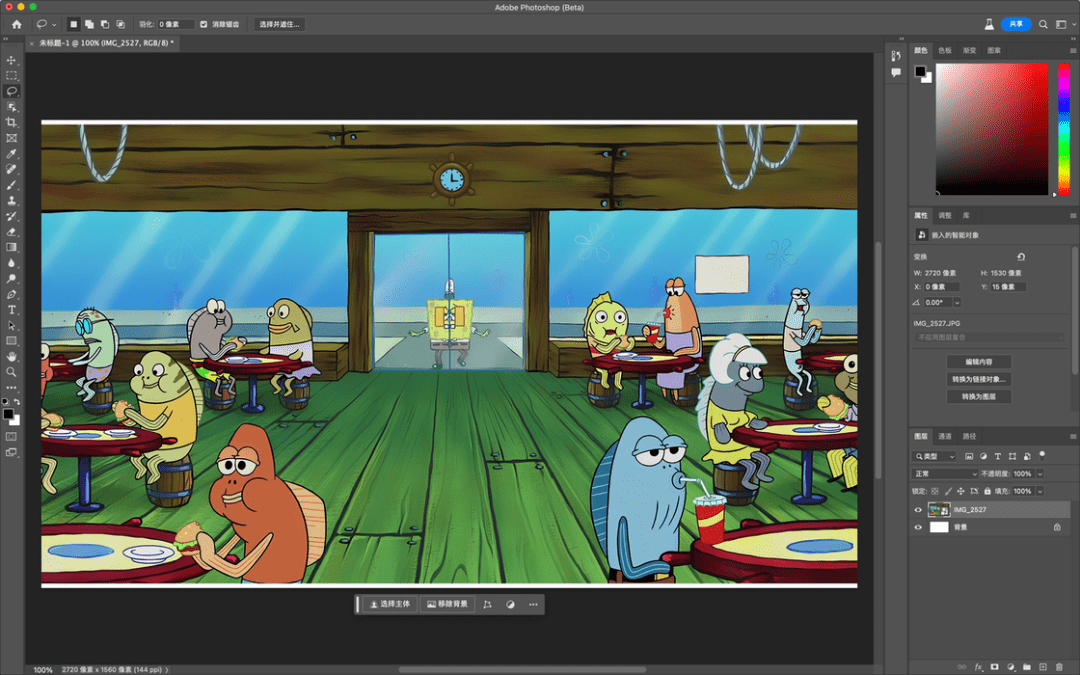Select the Gradient tool
The width and height of the screenshot is (1080, 675).
[x=12, y=247]
